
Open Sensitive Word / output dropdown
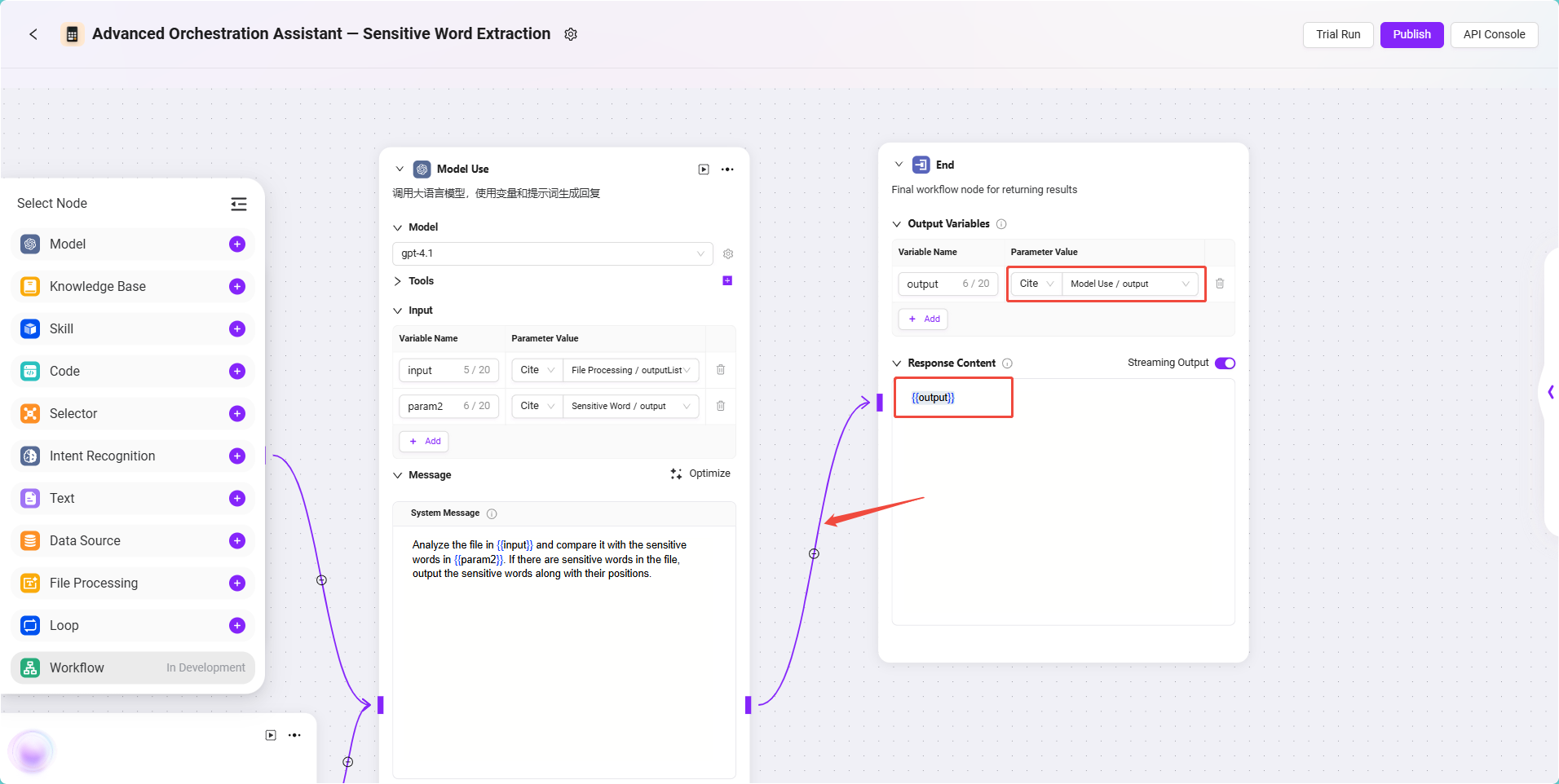631,406
